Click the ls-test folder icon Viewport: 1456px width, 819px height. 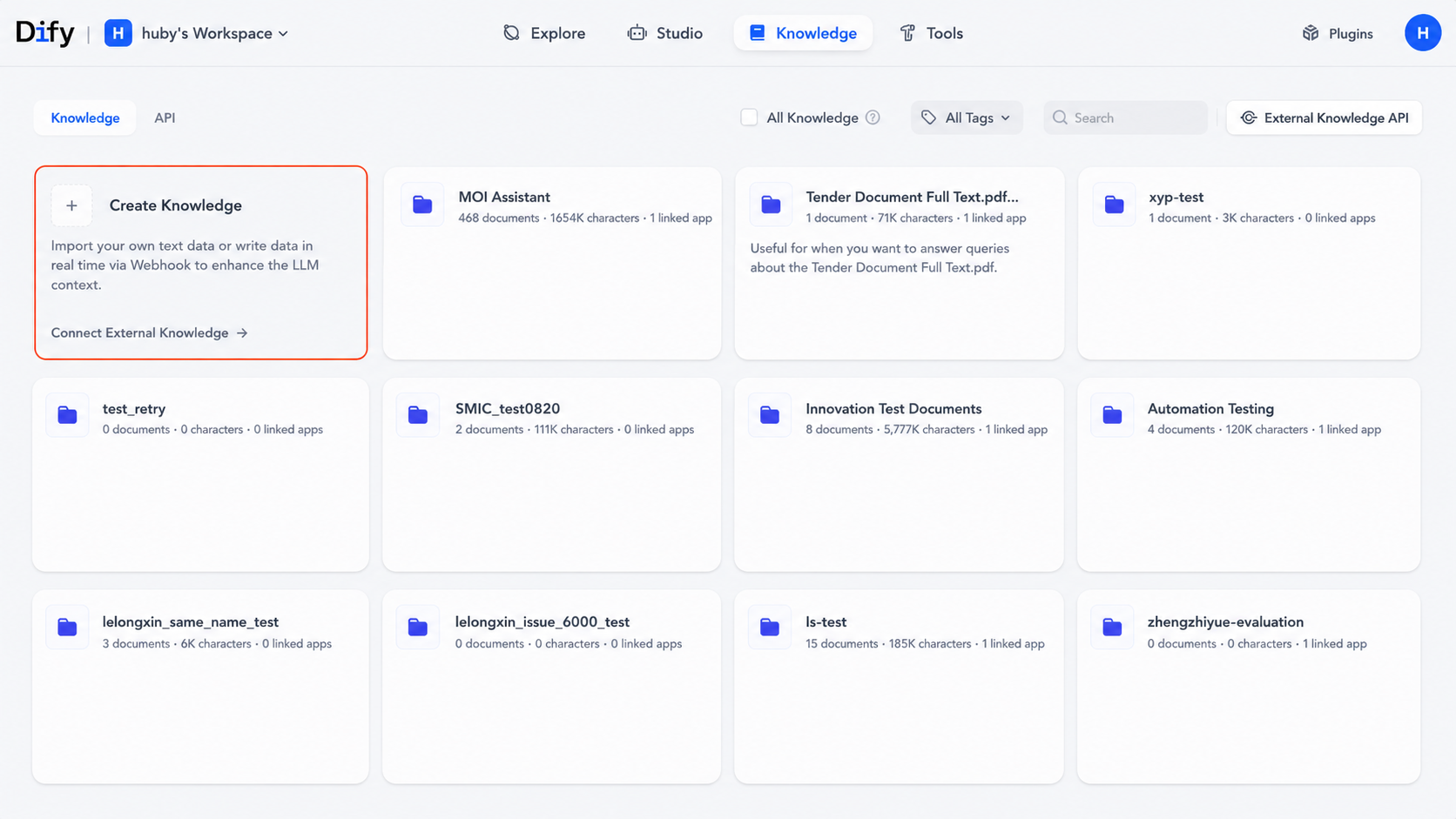(770, 627)
